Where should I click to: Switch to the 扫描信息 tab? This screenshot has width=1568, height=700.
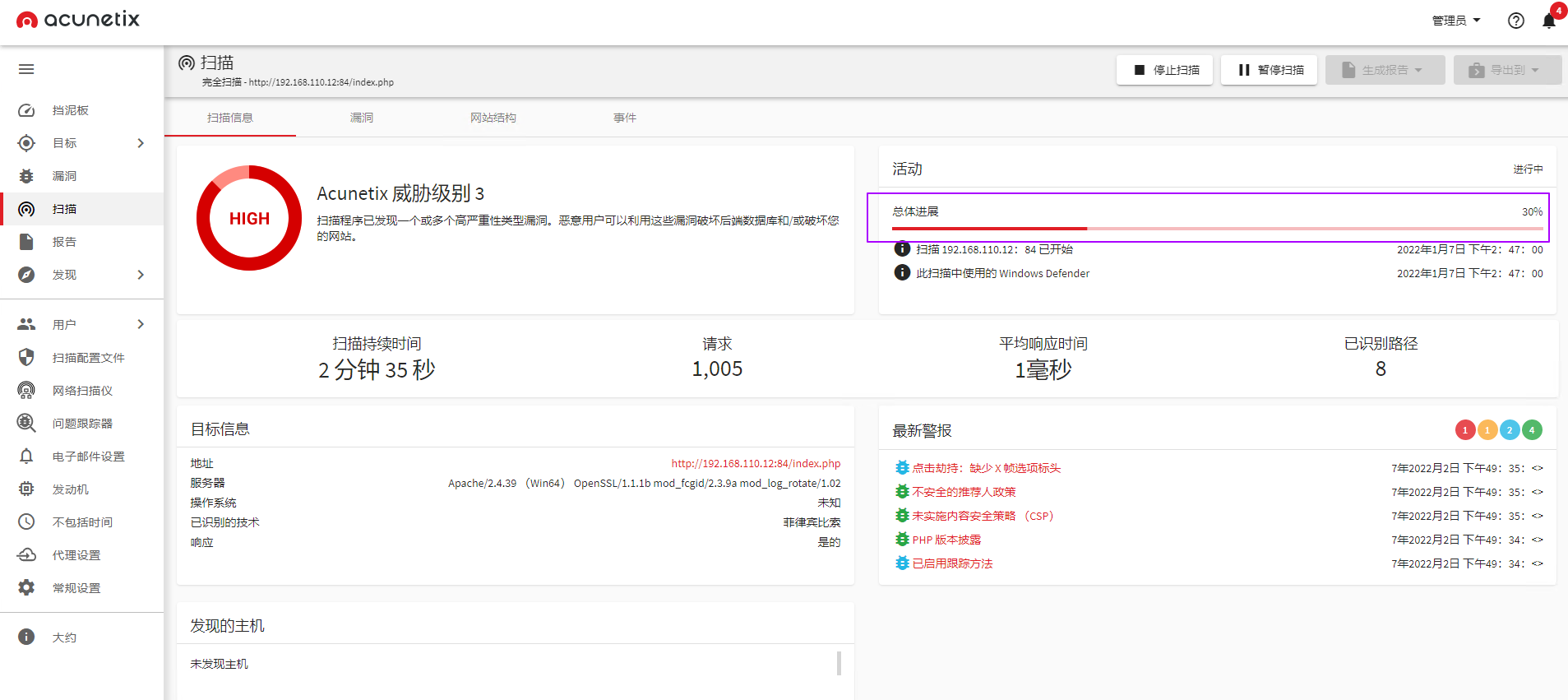coord(230,118)
